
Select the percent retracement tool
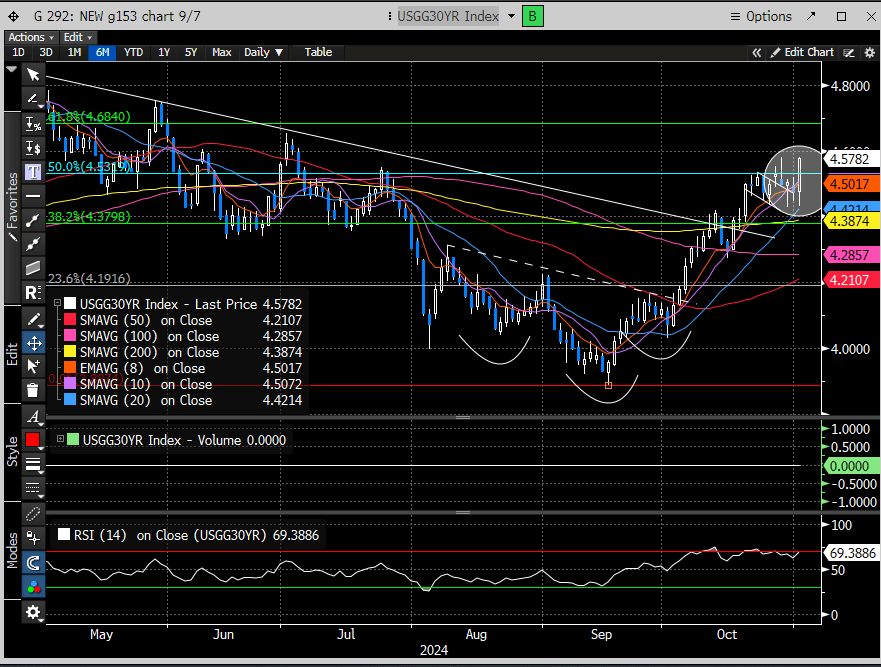(33, 123)
